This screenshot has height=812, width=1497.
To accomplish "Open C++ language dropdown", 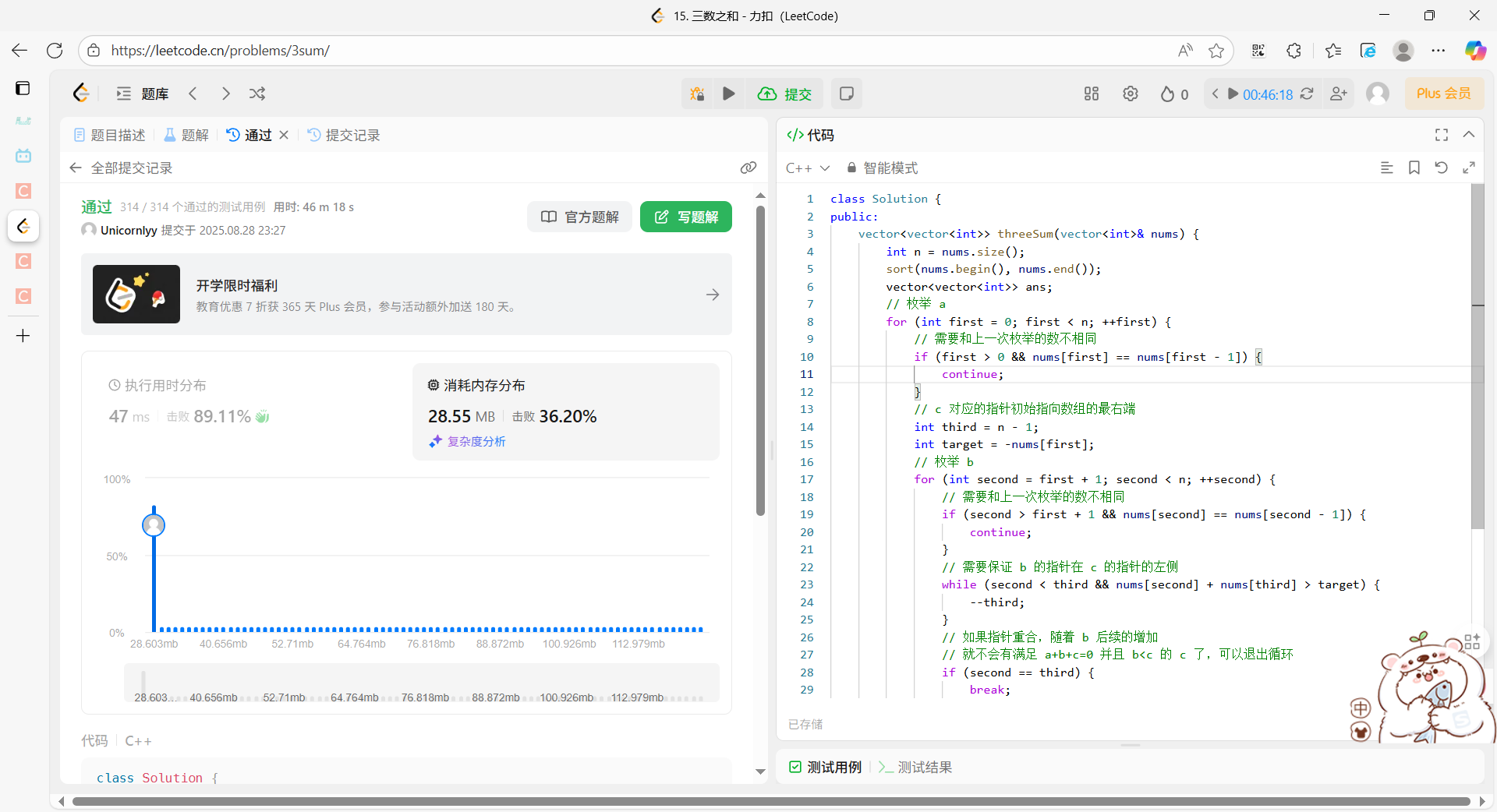I will pyautogui.click(x=808, y=168).
